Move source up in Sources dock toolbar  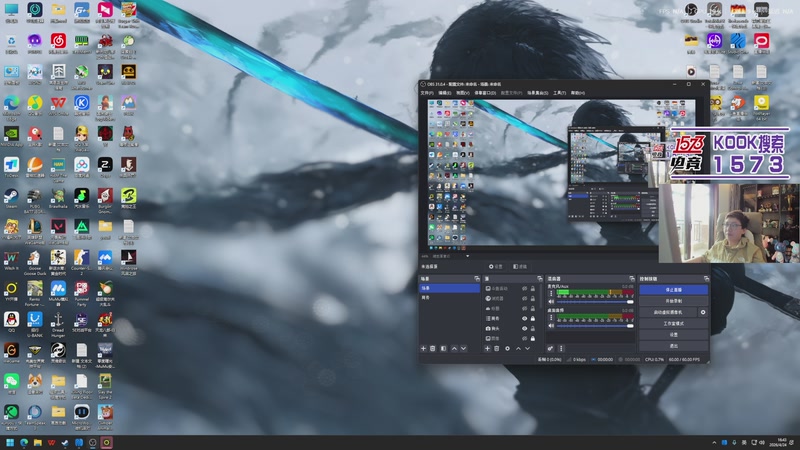[x=518, y=348]
